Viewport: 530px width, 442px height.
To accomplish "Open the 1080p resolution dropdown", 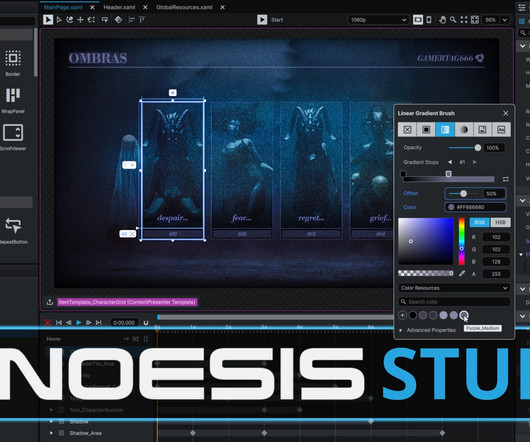I will (378, 20).
